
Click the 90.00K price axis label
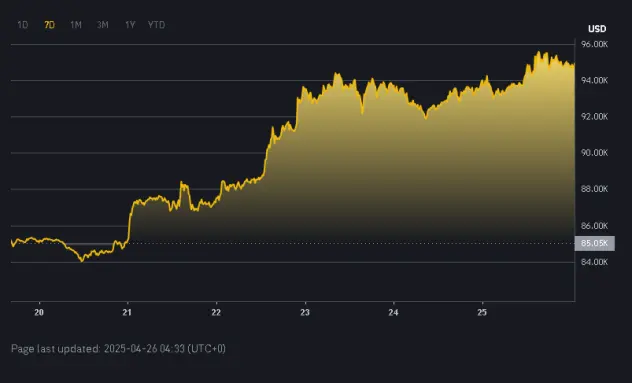594,153
